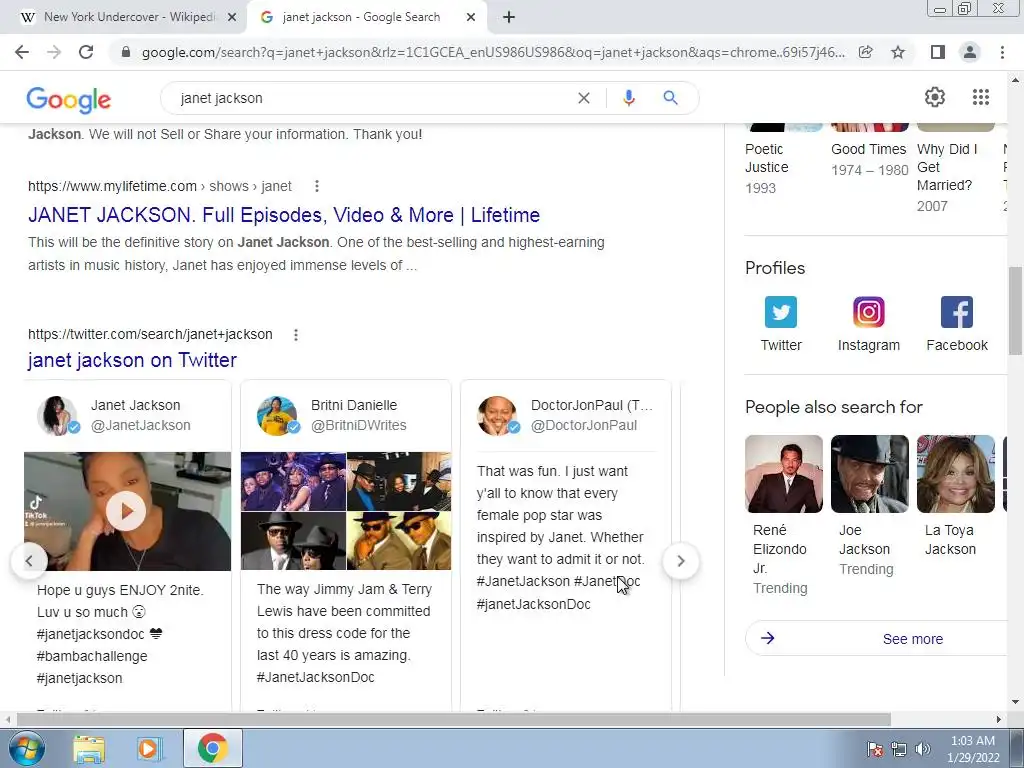Open the taskbar volume control
1024x768 pixels.
[923, 749]
